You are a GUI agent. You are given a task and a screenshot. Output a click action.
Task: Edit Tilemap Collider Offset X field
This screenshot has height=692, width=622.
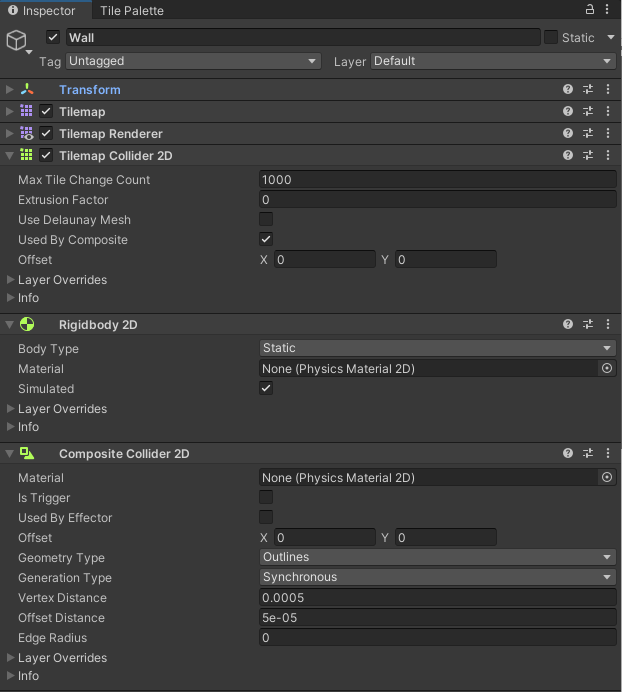[x=325, y=260]
